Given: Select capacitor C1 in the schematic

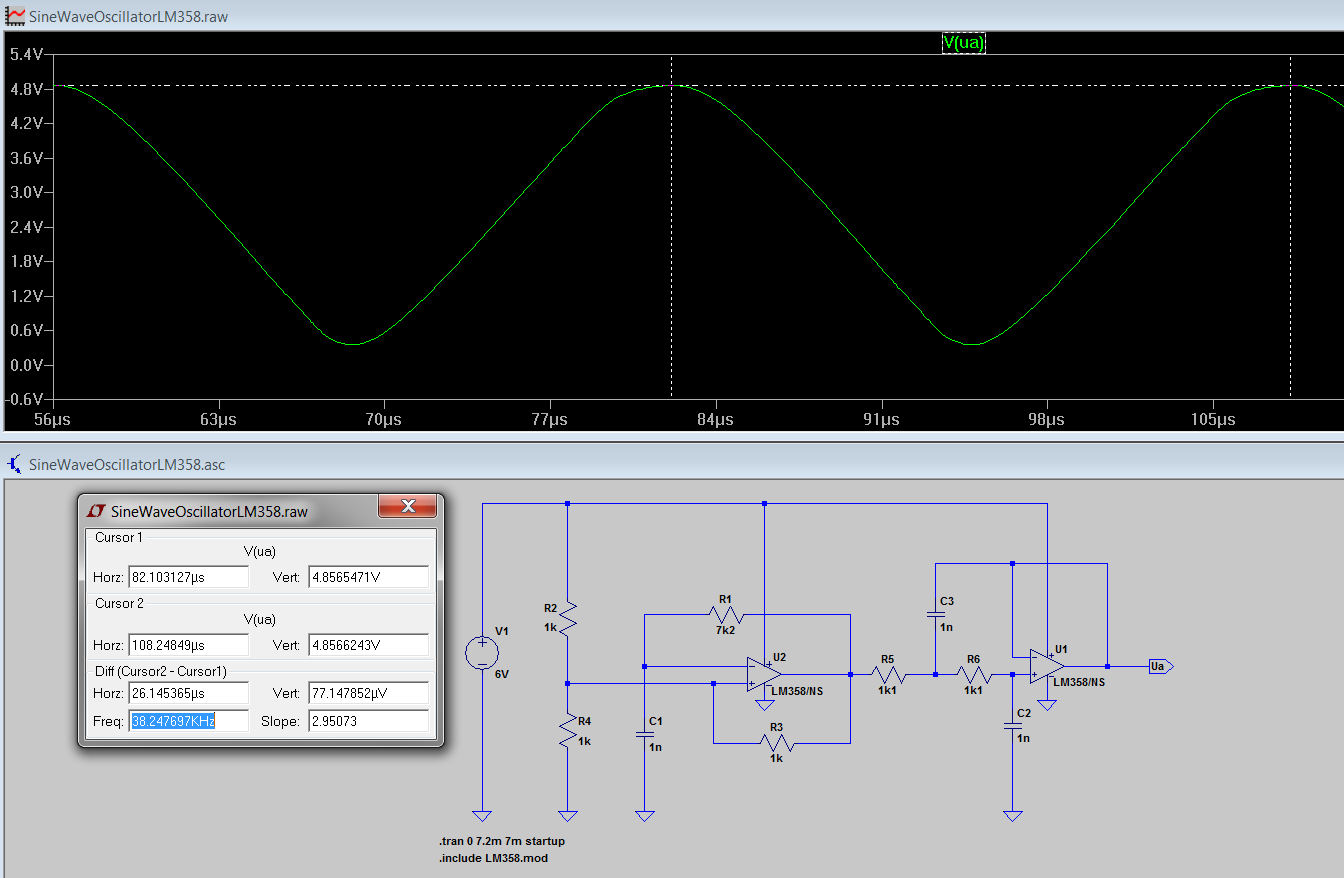Looking at the screenshot, I should 645,734.
